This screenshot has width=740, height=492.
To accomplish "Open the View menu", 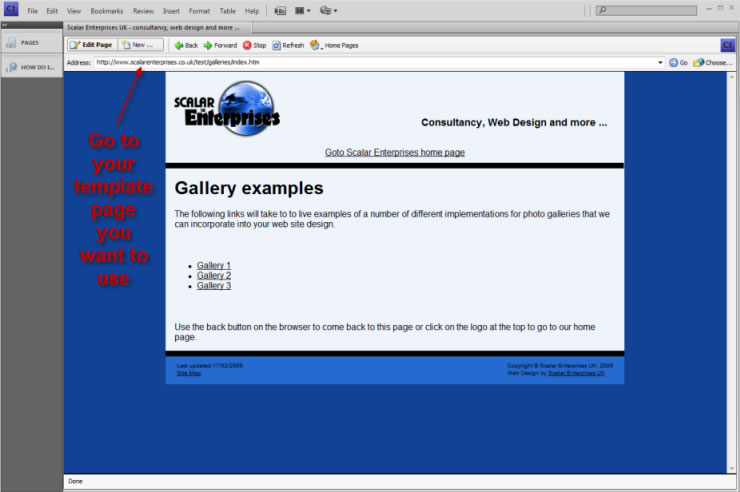I will [x=74, y=11].
